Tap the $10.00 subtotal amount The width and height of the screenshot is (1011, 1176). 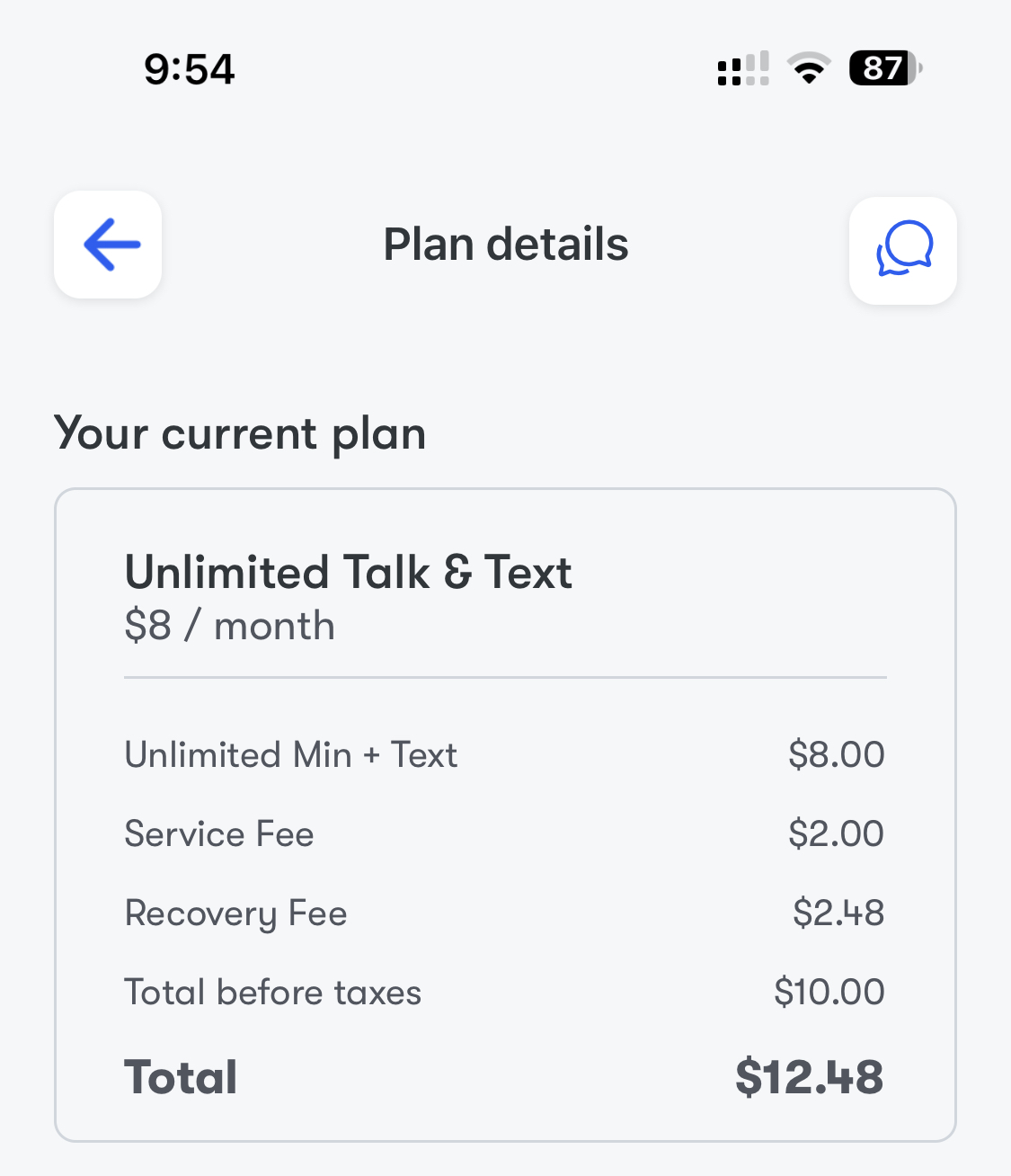(829, 993)
